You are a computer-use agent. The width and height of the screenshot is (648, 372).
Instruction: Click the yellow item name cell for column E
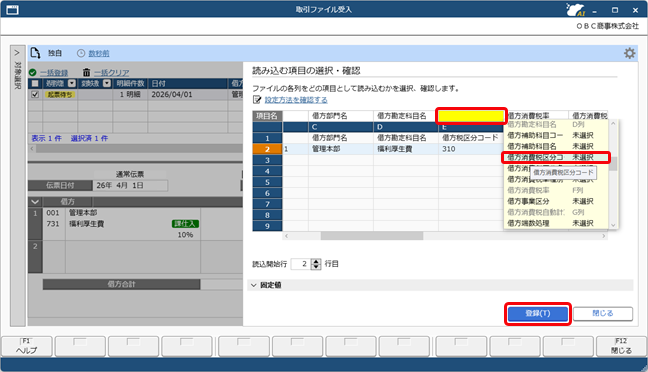pos(471,116)
